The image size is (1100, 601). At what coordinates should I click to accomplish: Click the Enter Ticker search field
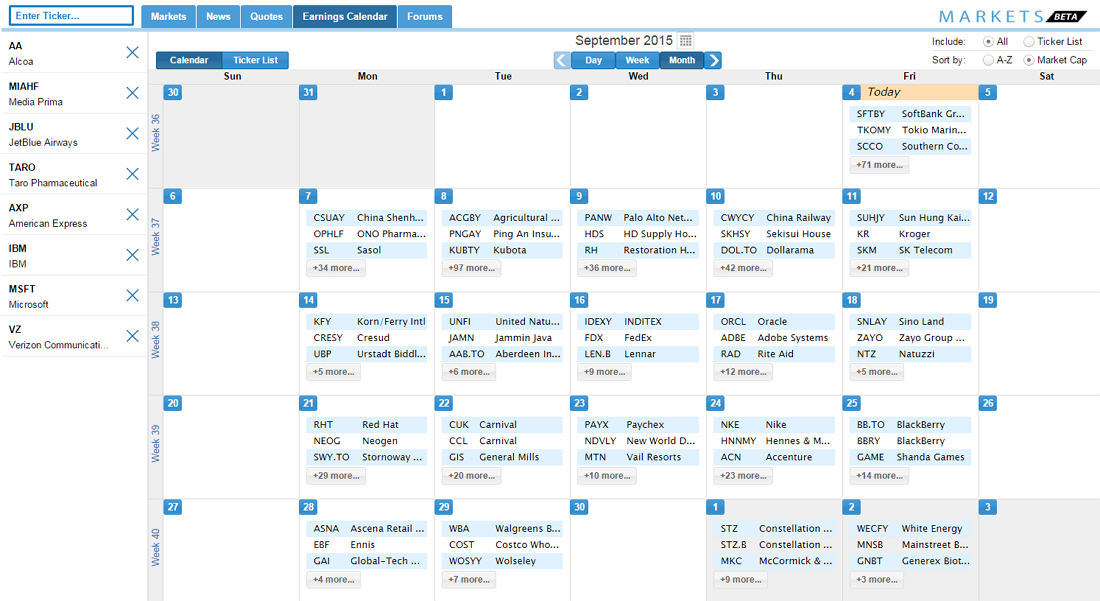coord(72,15)
